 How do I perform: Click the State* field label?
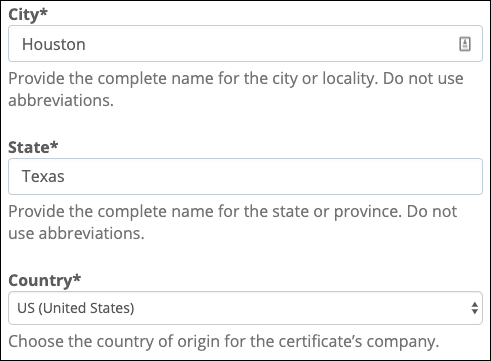(33, 147)
